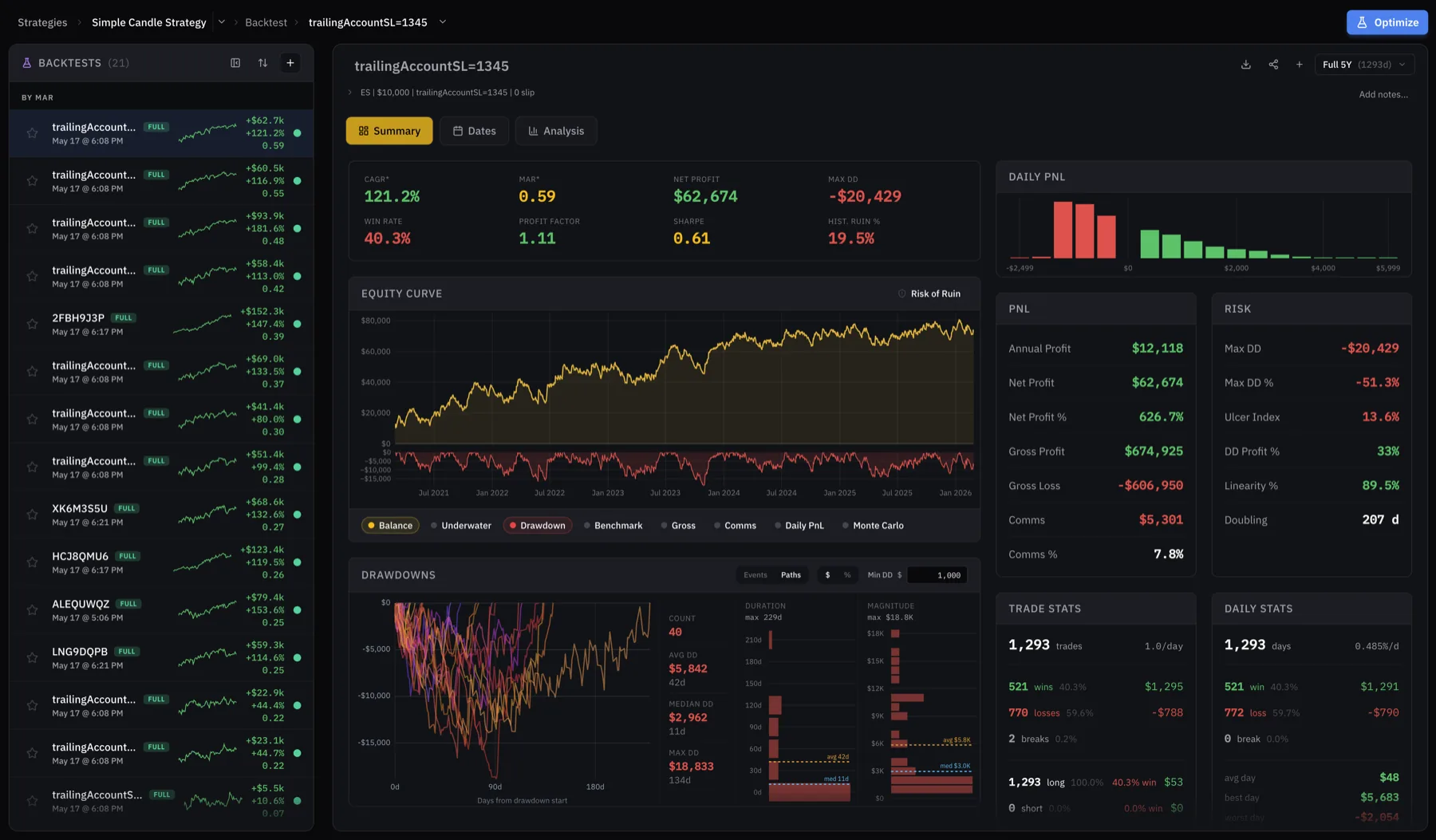Go to Strategies breadcrumb
This screenshot has height=840, width=1436.
point(42,22)
